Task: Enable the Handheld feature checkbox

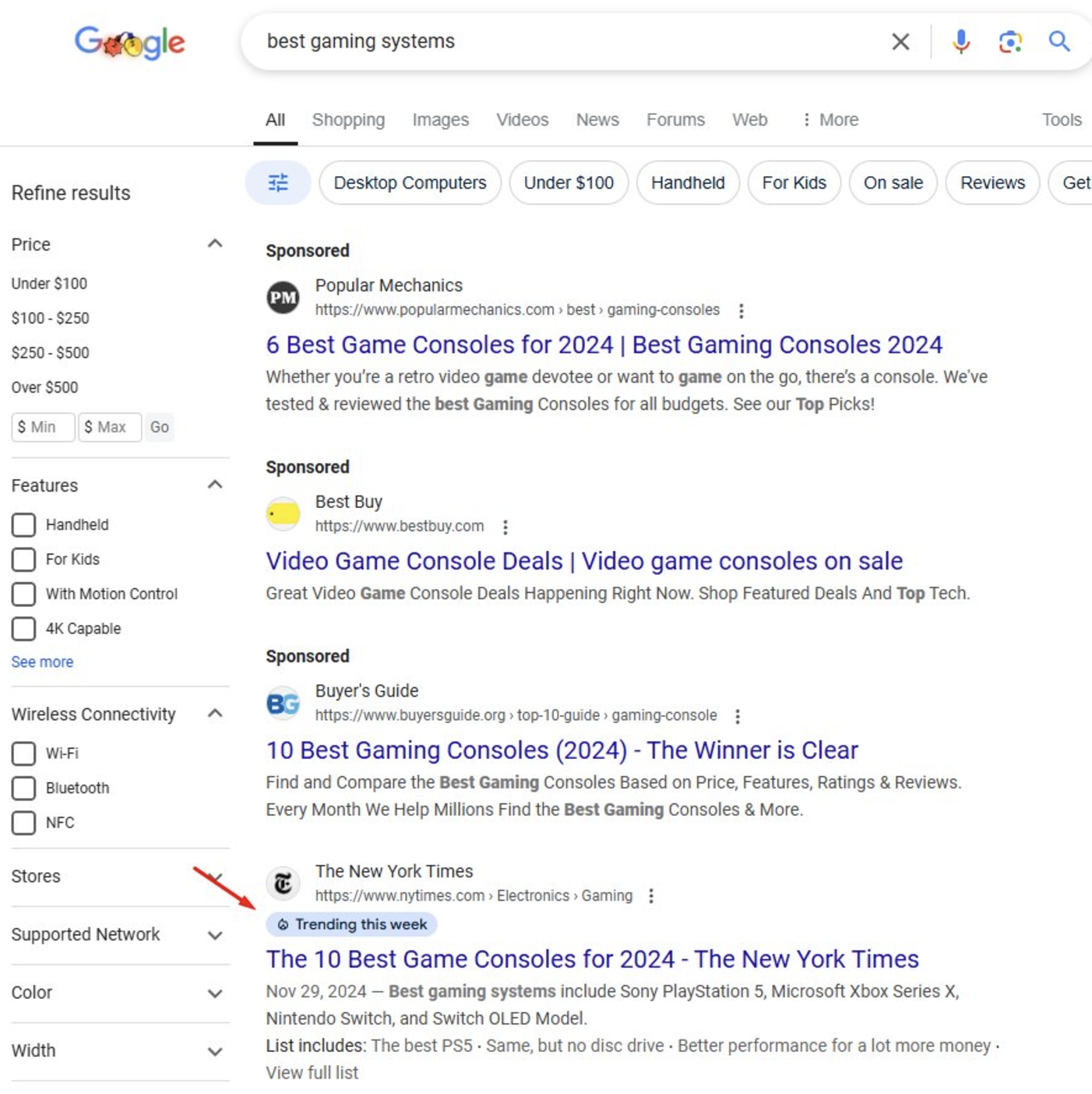Action: coord(23,524)
